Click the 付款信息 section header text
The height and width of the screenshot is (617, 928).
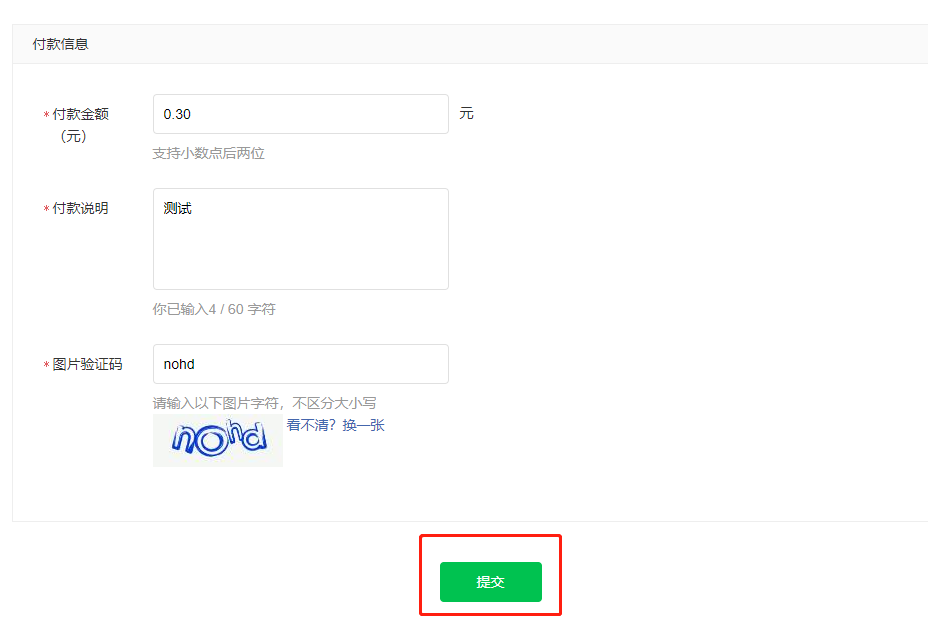tap(60, 44)
